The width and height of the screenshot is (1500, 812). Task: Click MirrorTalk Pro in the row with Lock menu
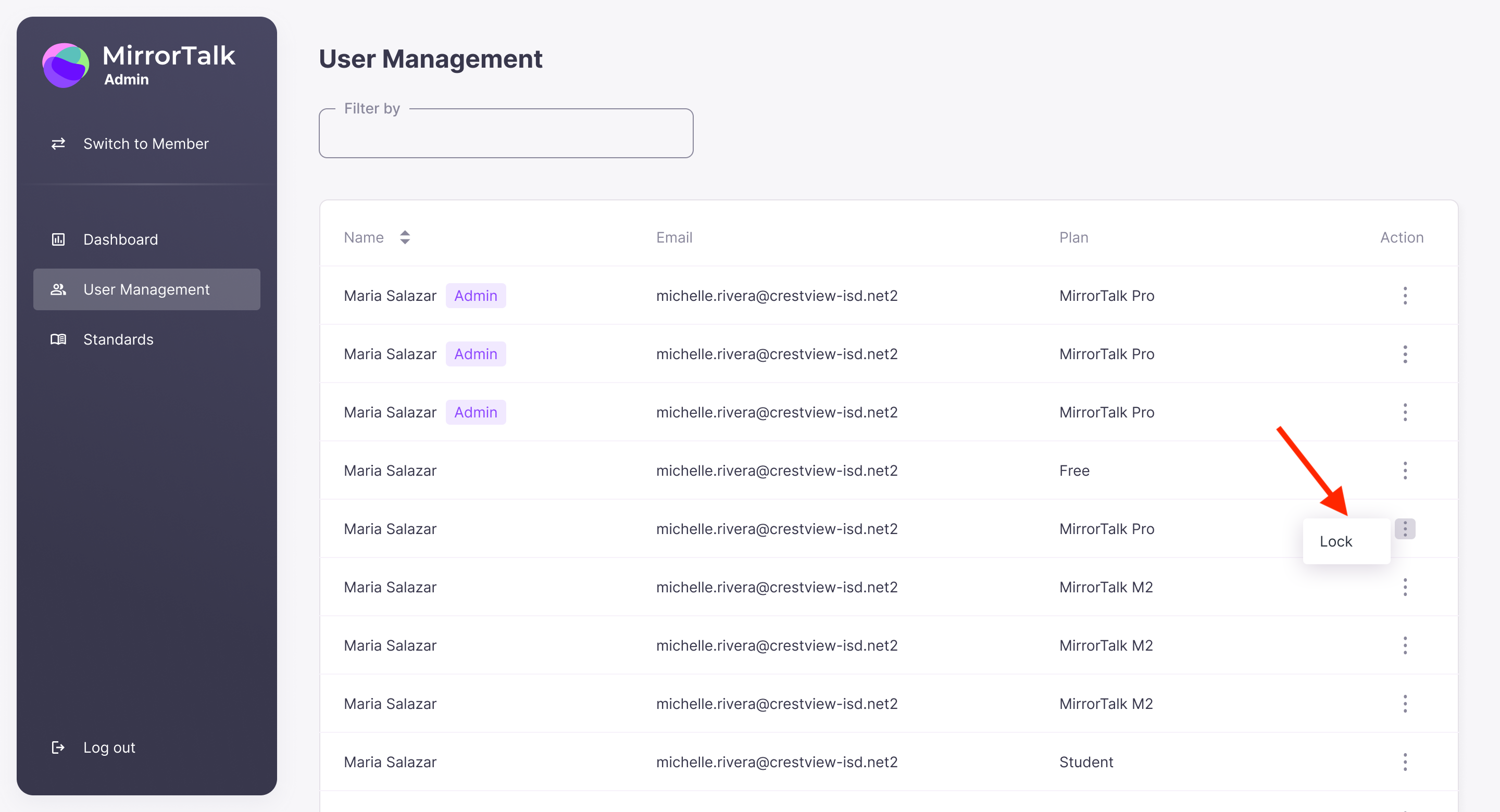coord(1107,528)
